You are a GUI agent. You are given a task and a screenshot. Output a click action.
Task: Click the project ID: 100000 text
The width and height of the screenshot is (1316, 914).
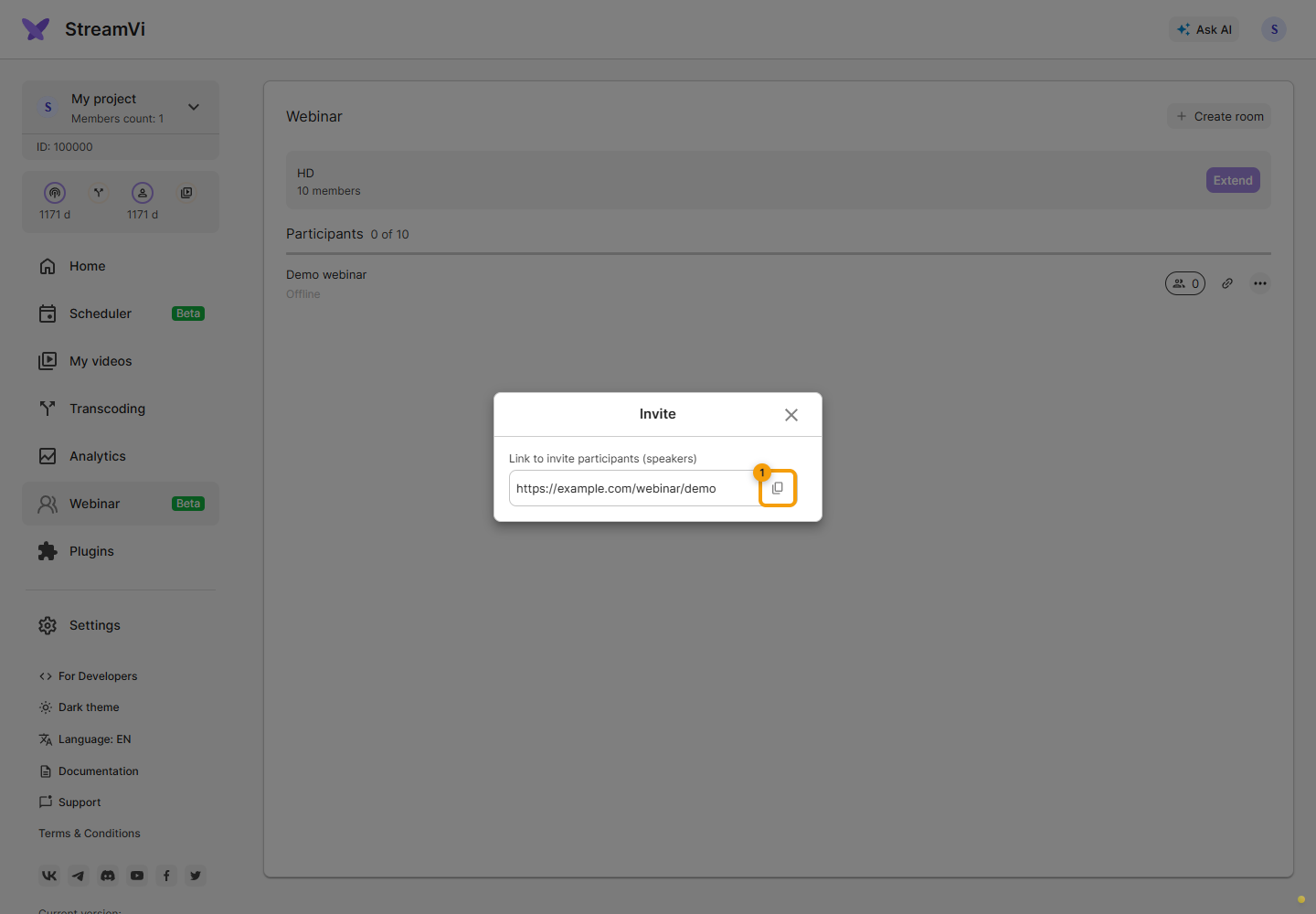(65, 147)
